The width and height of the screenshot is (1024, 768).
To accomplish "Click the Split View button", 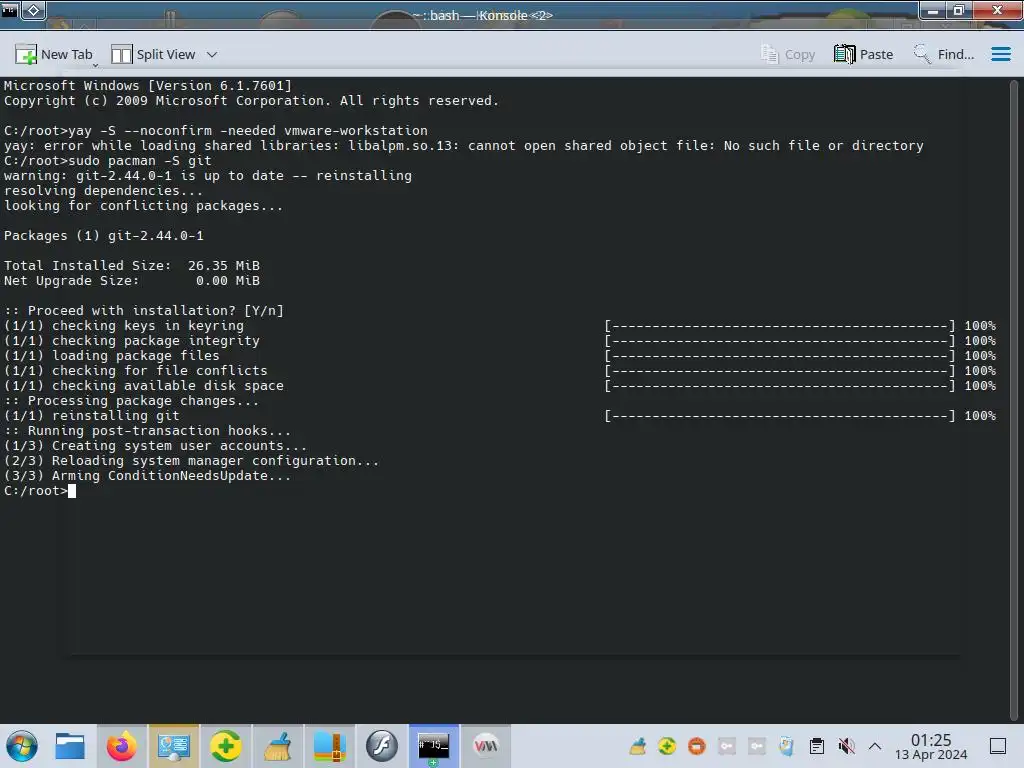I will pyautogui.click(x=153, y=55).
